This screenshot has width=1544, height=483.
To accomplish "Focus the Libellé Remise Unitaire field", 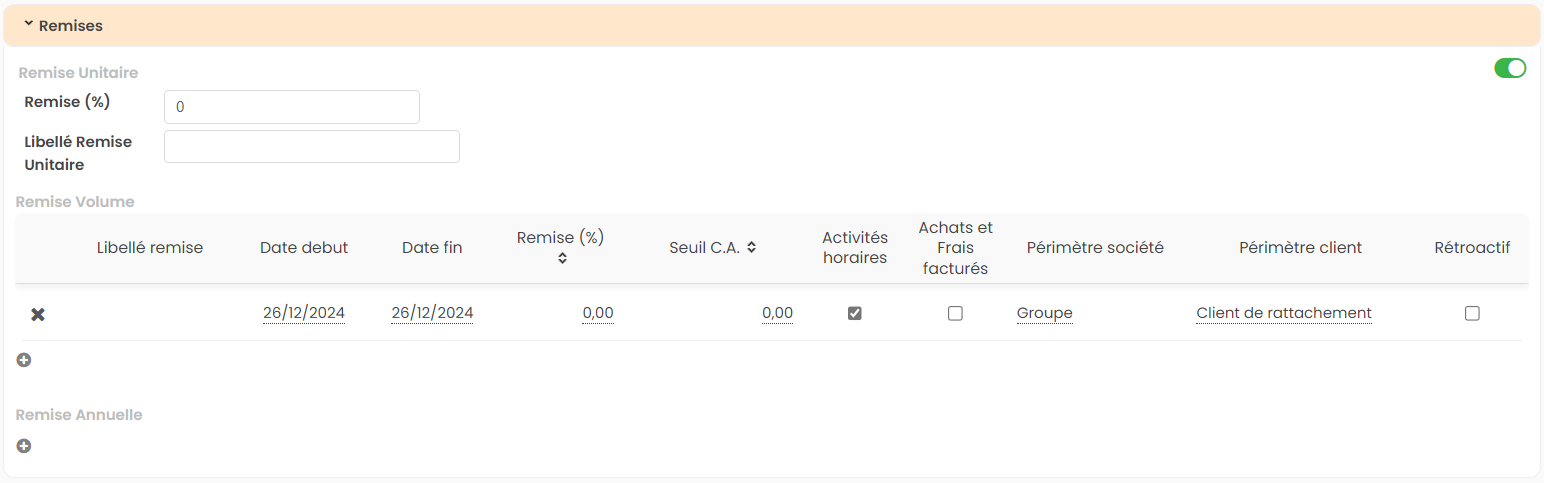I will point(311,146).
